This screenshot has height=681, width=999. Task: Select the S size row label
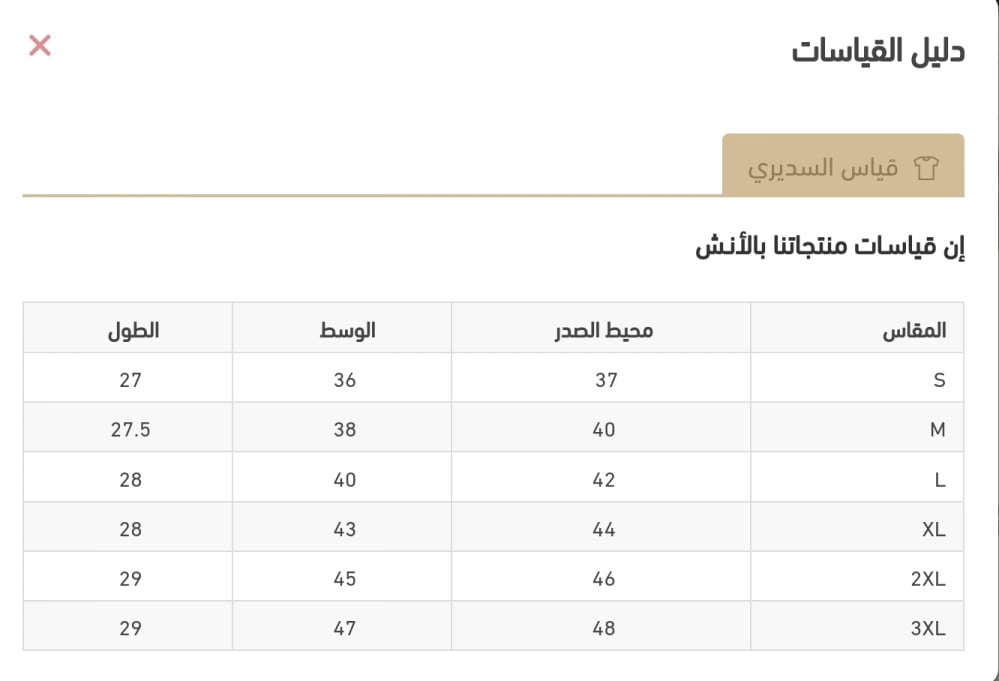click(938, 380)
